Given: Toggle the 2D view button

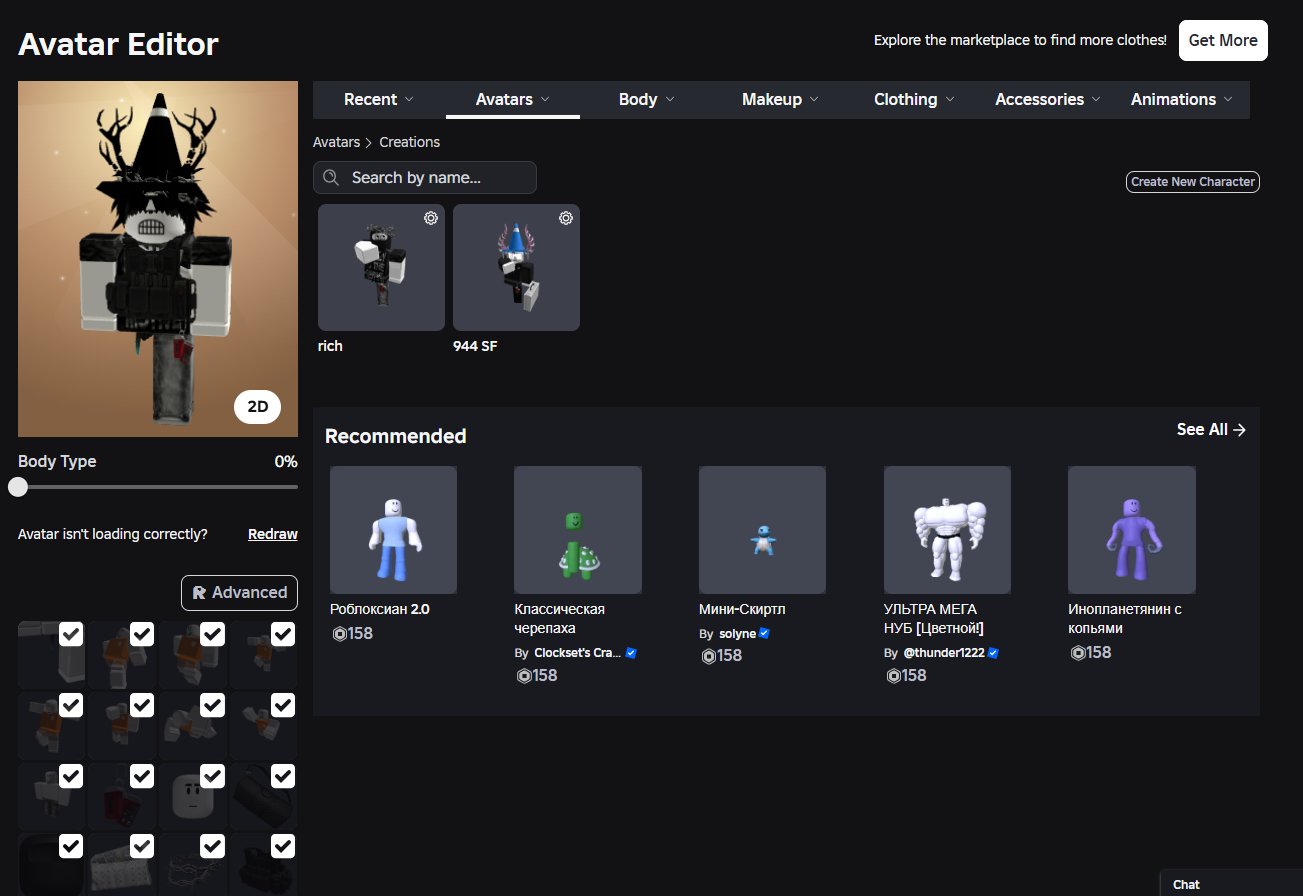Looking at the screenshot, I should tap(257, 407).
